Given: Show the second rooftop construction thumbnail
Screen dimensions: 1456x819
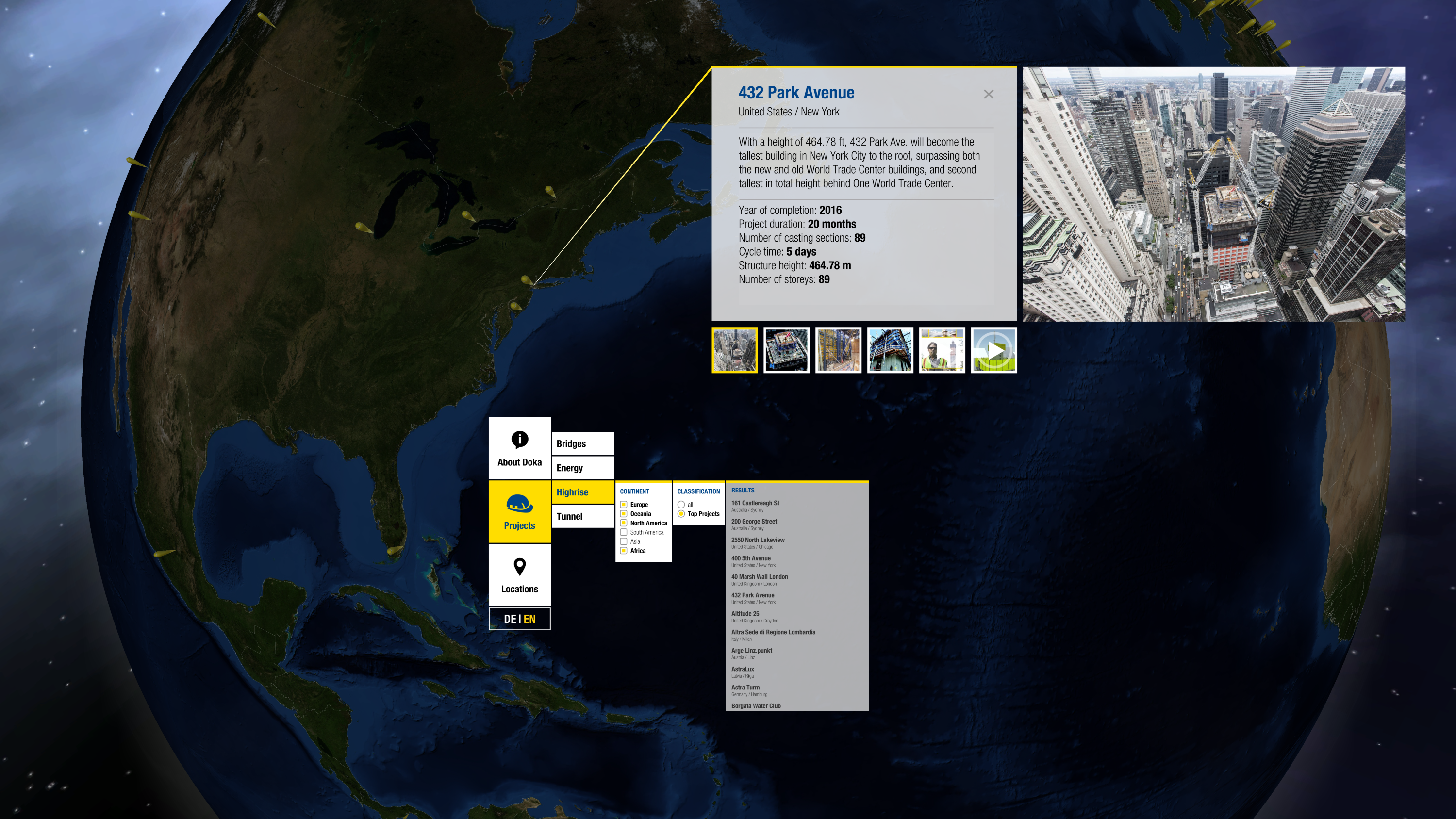Looking at the screenshot, I should tap(787, 350).
